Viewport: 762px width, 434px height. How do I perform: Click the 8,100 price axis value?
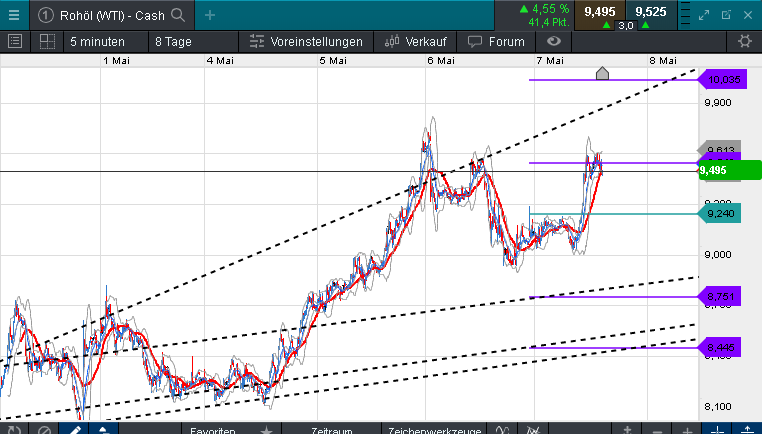point(718,407)
